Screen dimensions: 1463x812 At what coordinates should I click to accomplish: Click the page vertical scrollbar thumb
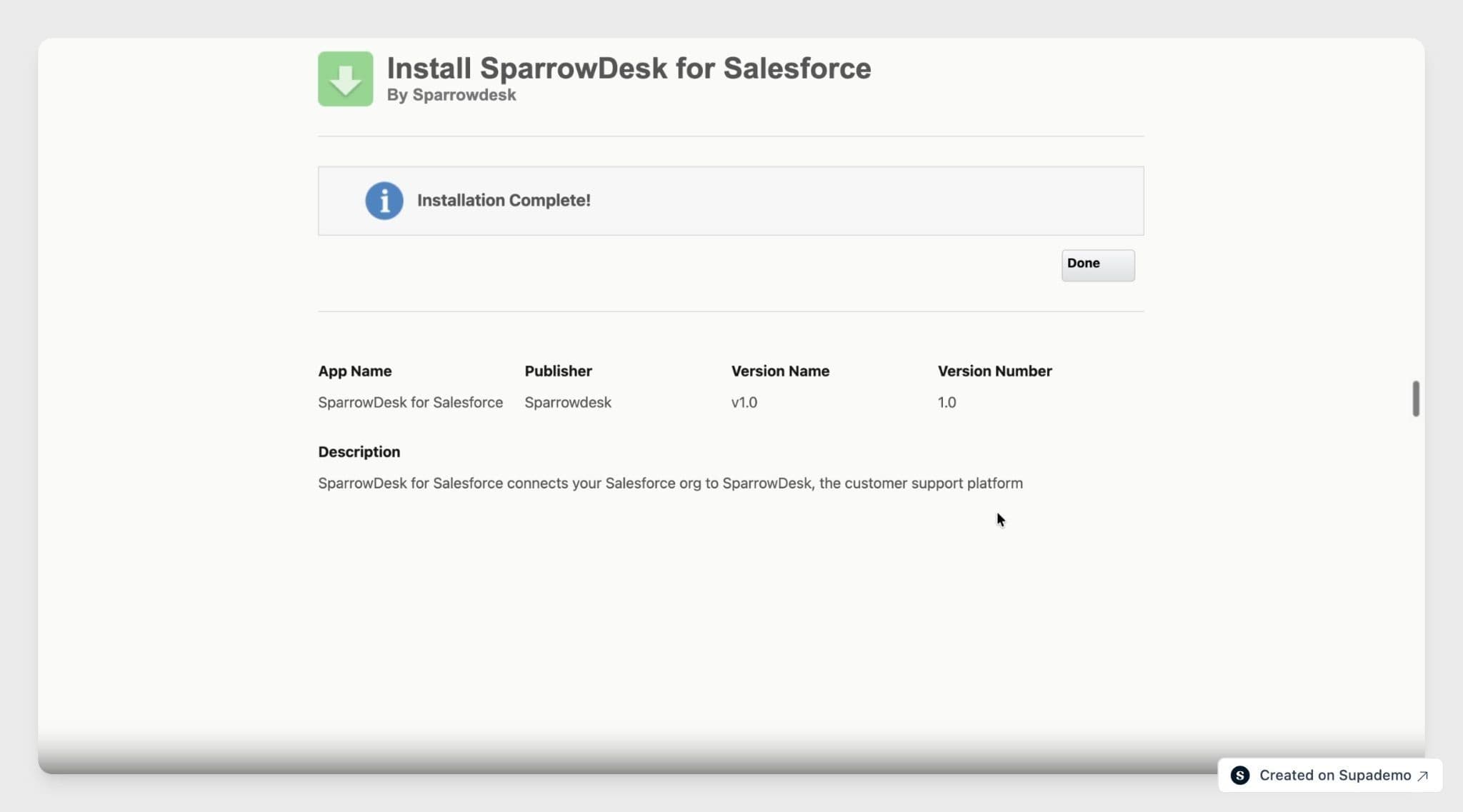point(1416,399)
